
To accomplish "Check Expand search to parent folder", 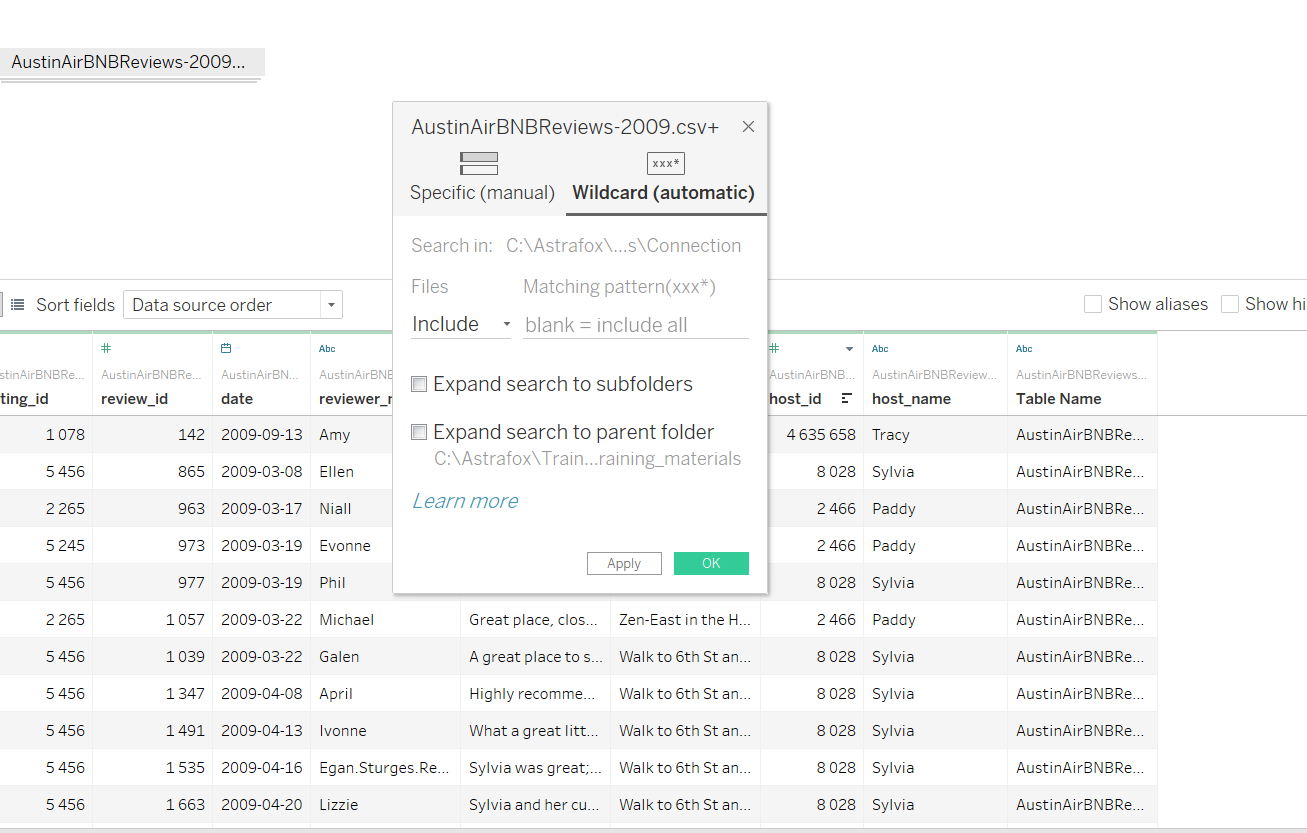I will point(420,432).
